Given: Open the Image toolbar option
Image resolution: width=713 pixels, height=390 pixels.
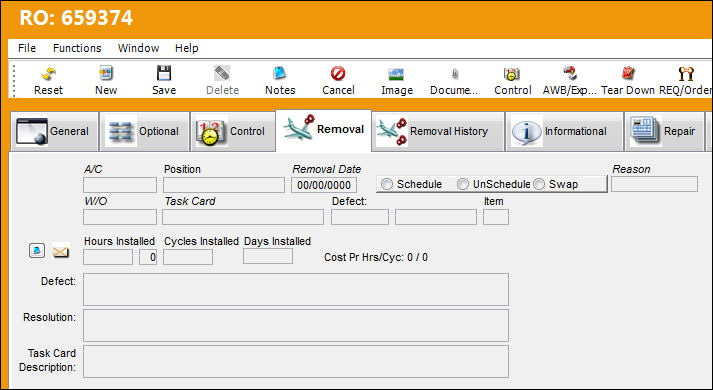Looking at the screenshot, I should click(397, 73).
